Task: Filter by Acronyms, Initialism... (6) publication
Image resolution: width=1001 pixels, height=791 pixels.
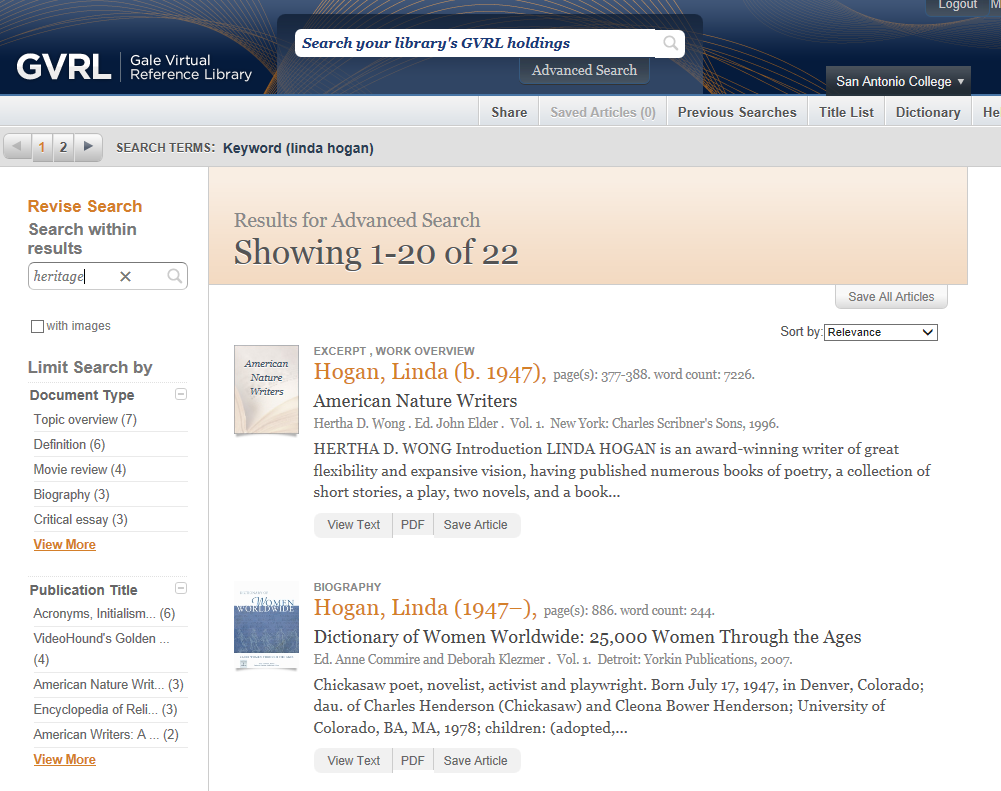Action: click(x=104, y=614)
